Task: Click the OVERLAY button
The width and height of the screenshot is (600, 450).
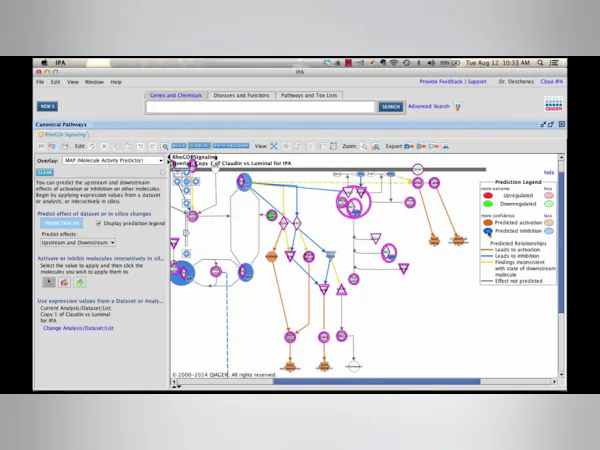Action: tap(199, 146)
